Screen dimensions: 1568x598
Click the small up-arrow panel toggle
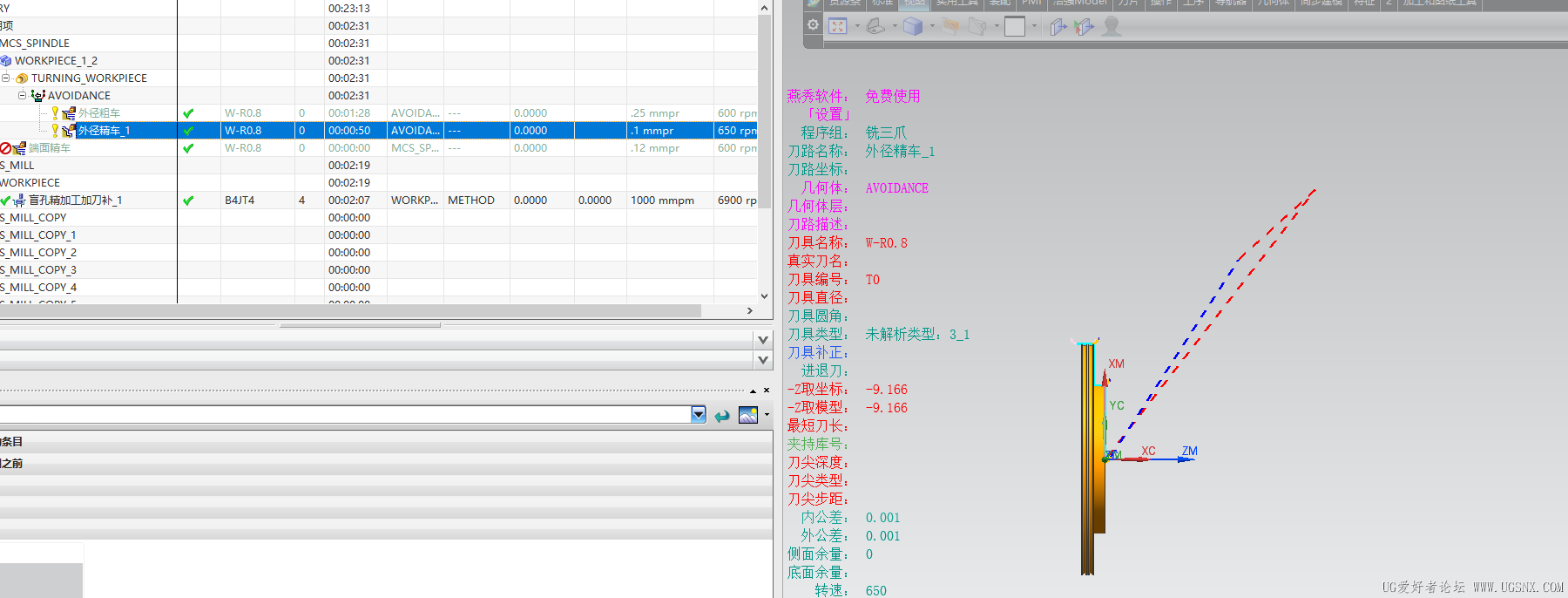pyautogui.click(x=753, y=391)
